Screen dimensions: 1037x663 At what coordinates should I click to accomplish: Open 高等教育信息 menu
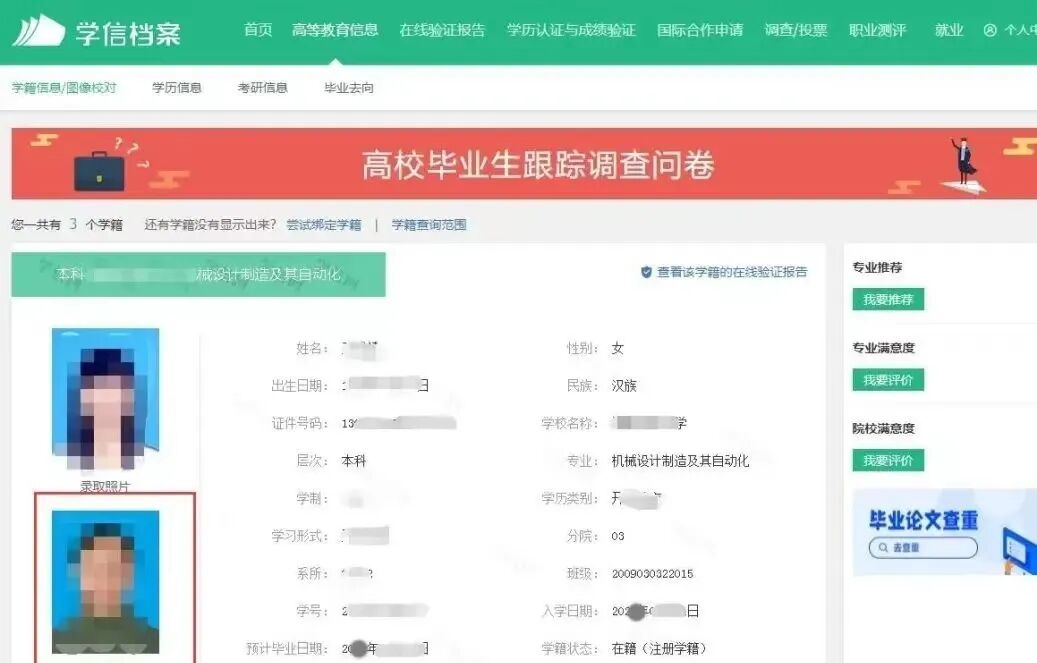pos(335,30)
